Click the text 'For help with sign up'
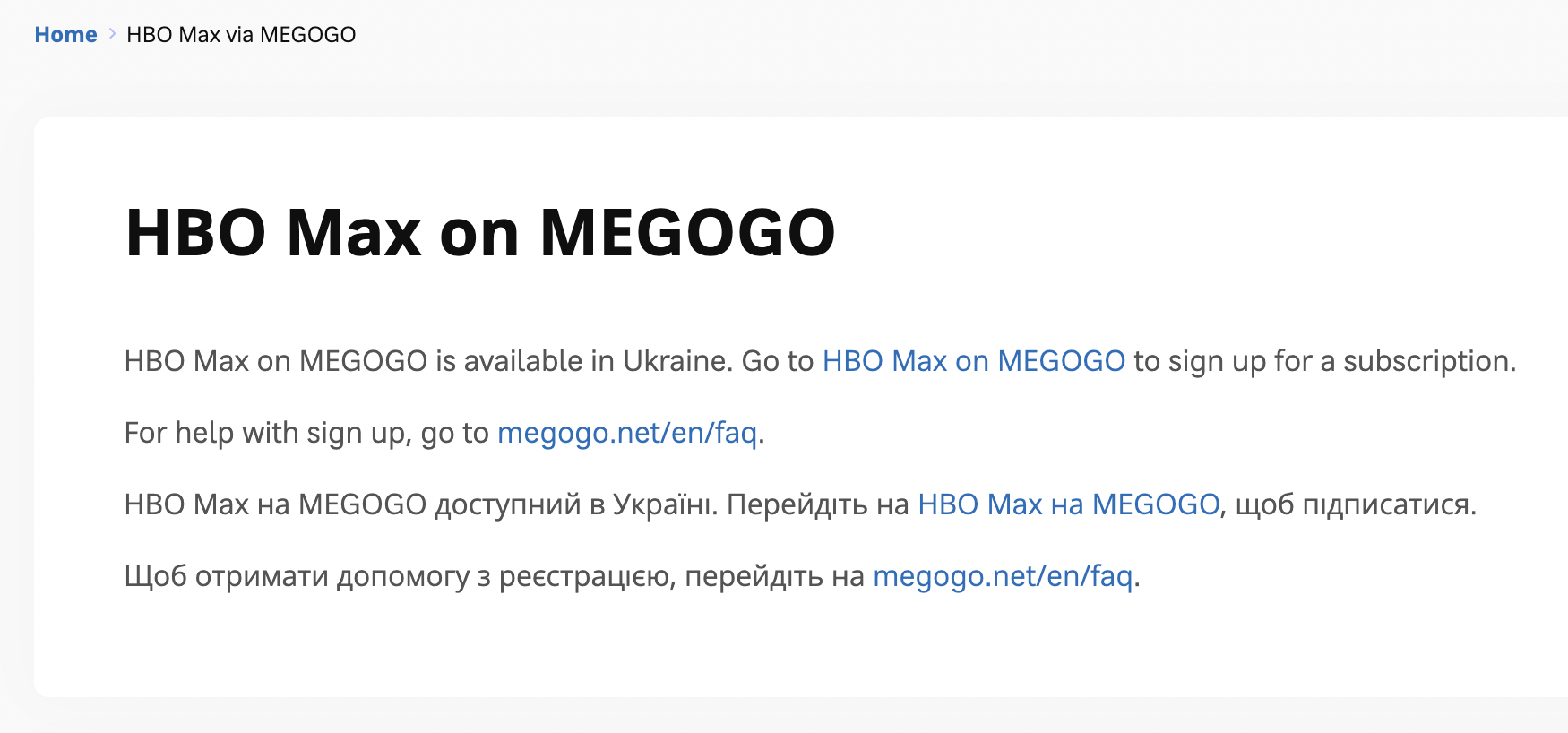This screenshot has height=733, width=1568. click(x=266, y=433)
